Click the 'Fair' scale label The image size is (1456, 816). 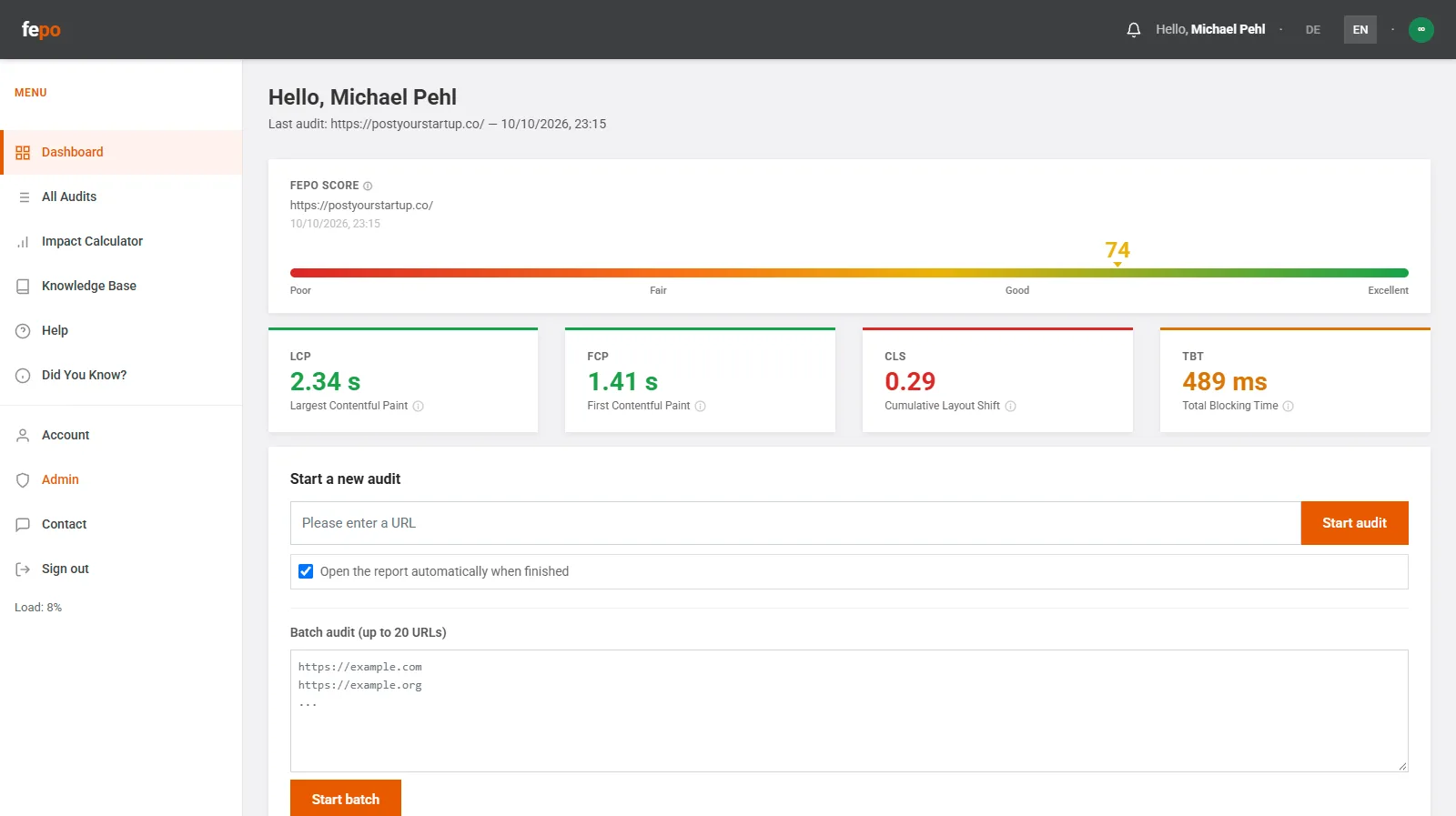pos(658,291)
